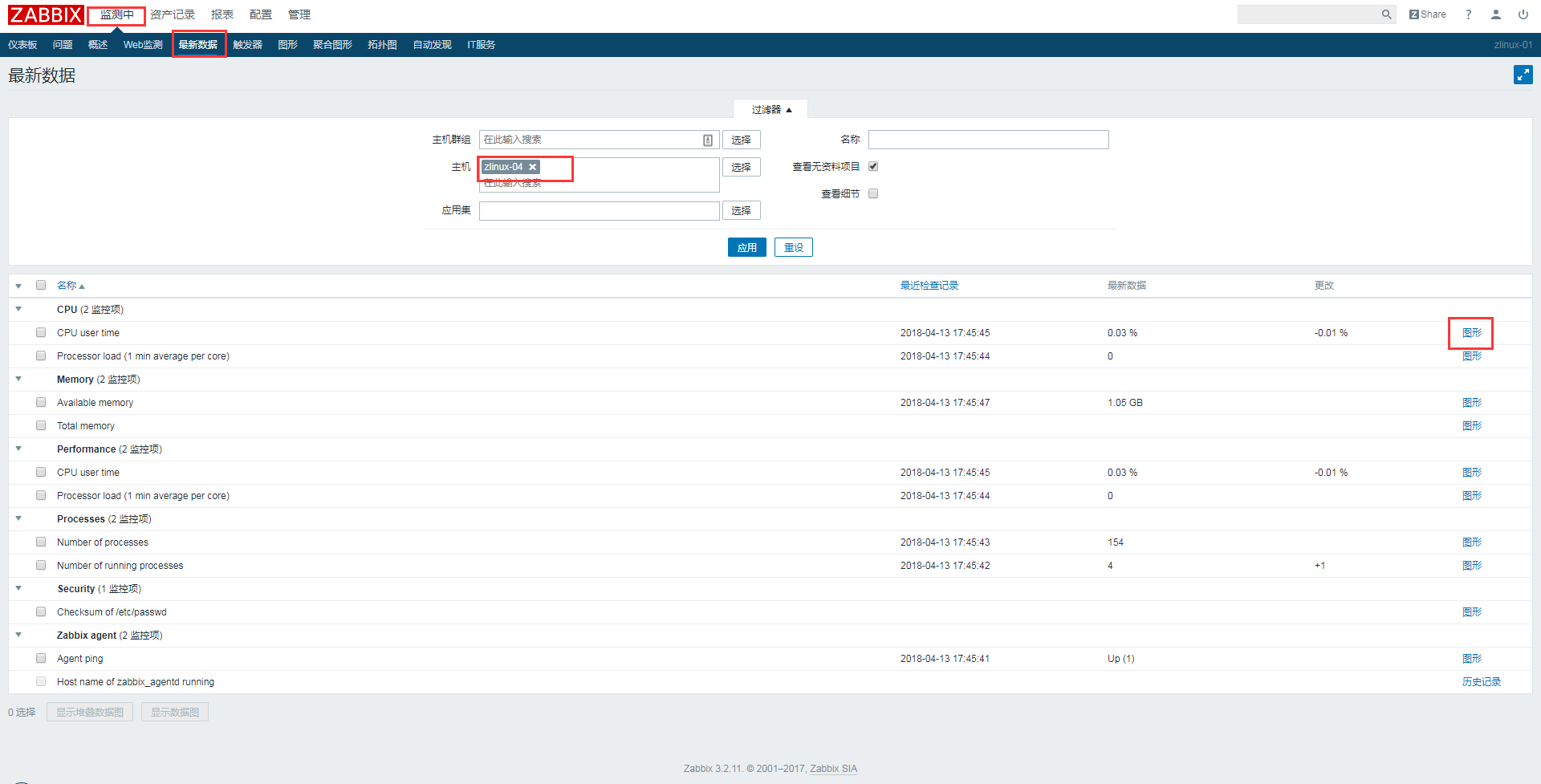Switch to the 仪表板 submenu
Image resolution: width=1541 pixels, height=784 pixels.
pyautogui.click(x=22, y=45)
